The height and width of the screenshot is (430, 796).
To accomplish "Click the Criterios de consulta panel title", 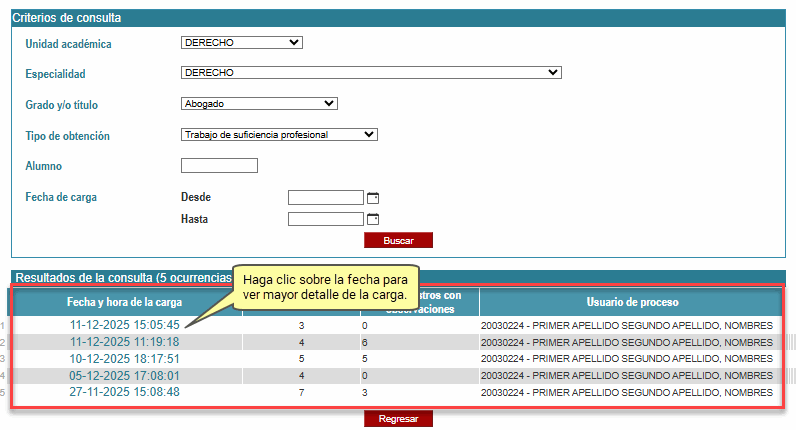I will [67, 18].
